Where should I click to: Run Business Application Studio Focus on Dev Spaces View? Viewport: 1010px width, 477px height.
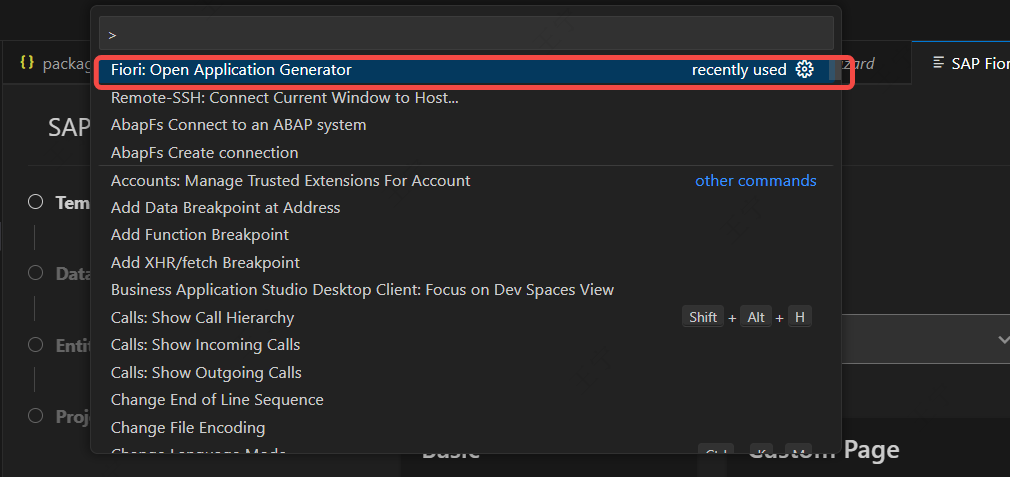(466, 290)
